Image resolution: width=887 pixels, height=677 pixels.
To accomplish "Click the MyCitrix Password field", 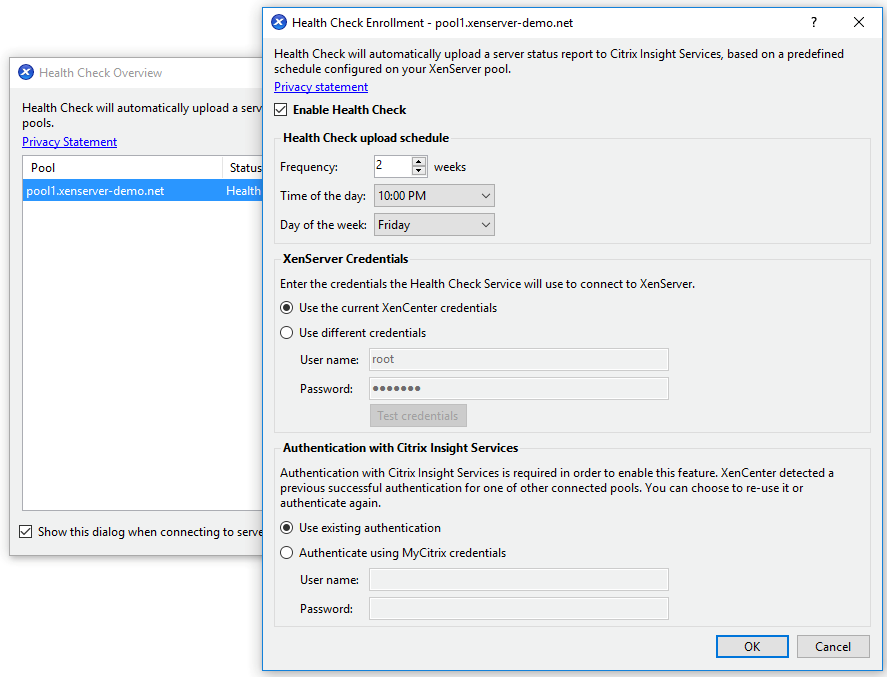I will [x=519, y=609].
